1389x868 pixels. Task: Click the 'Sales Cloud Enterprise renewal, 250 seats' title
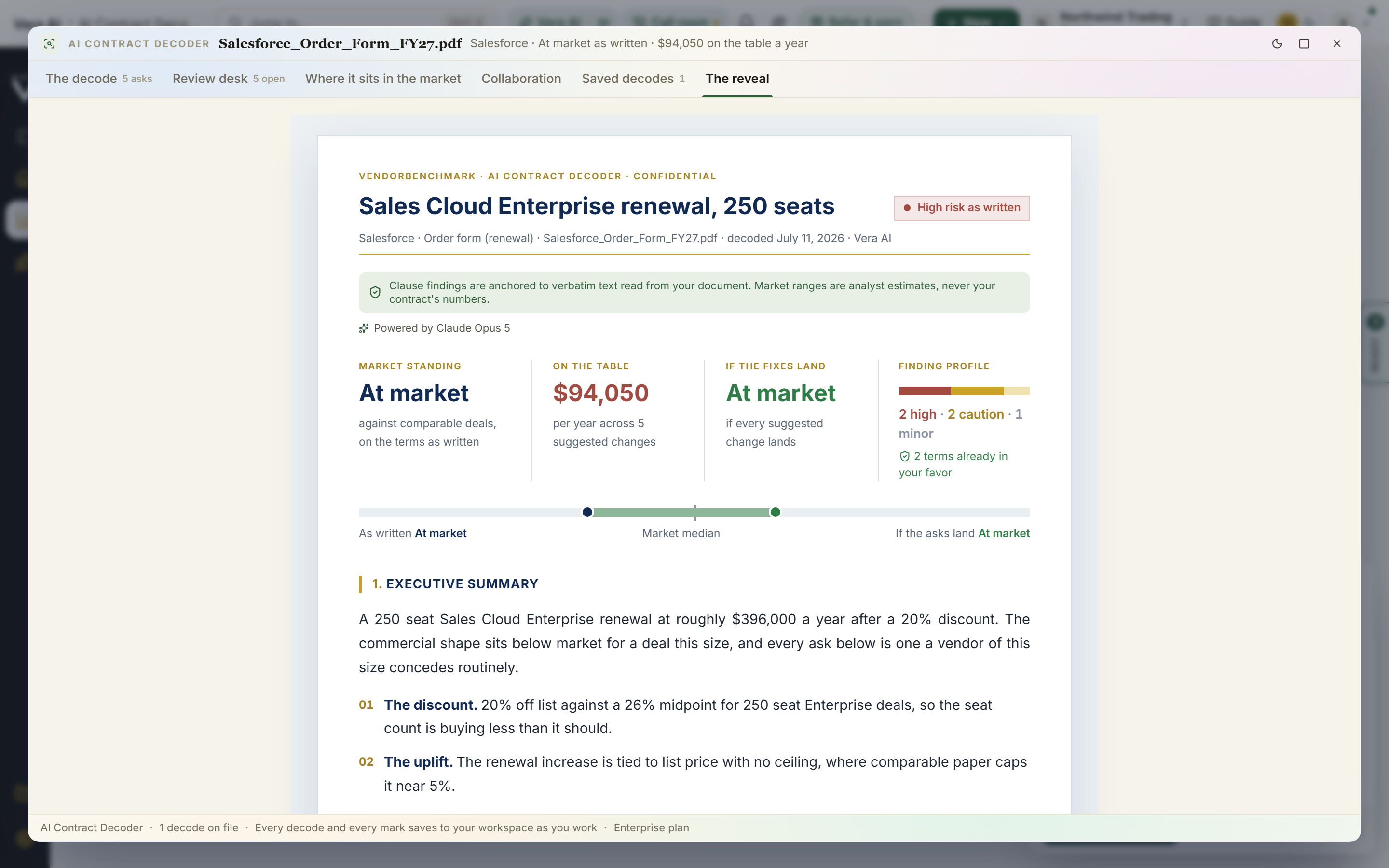pos(596,206)
